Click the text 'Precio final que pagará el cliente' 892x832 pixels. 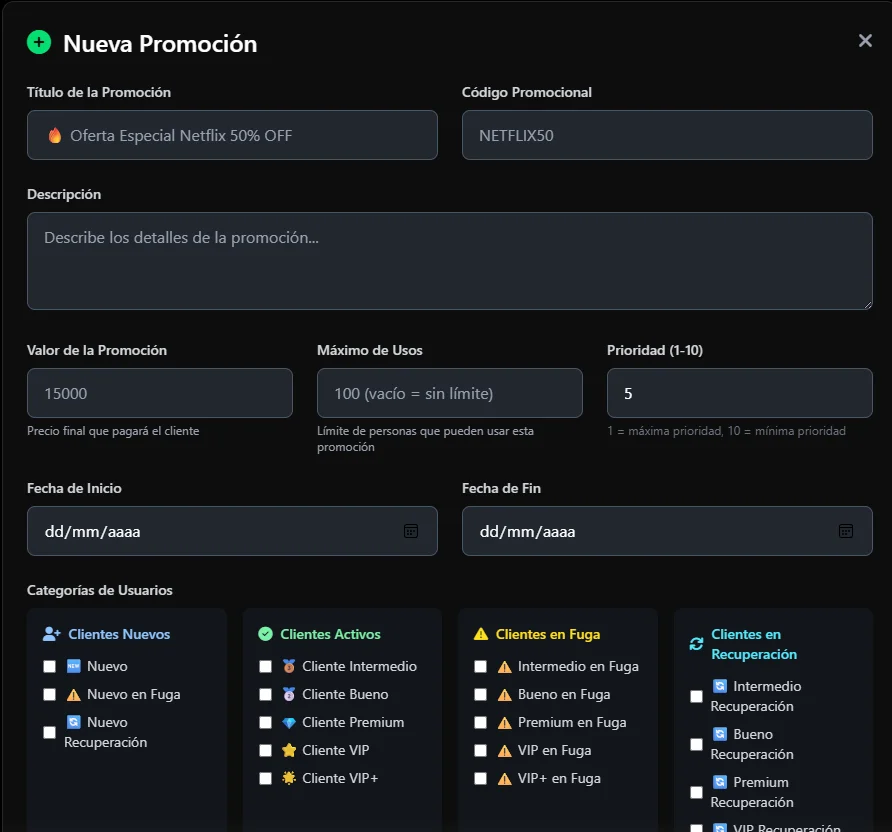(x=113, y=431)
